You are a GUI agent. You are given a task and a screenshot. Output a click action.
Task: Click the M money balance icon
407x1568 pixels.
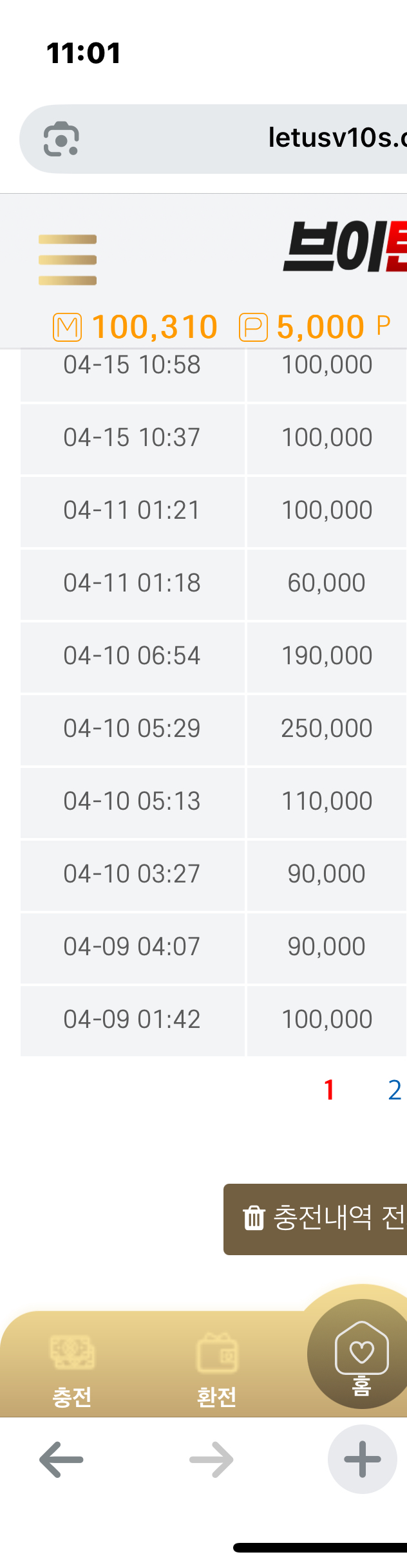click(x=67, y=327)
